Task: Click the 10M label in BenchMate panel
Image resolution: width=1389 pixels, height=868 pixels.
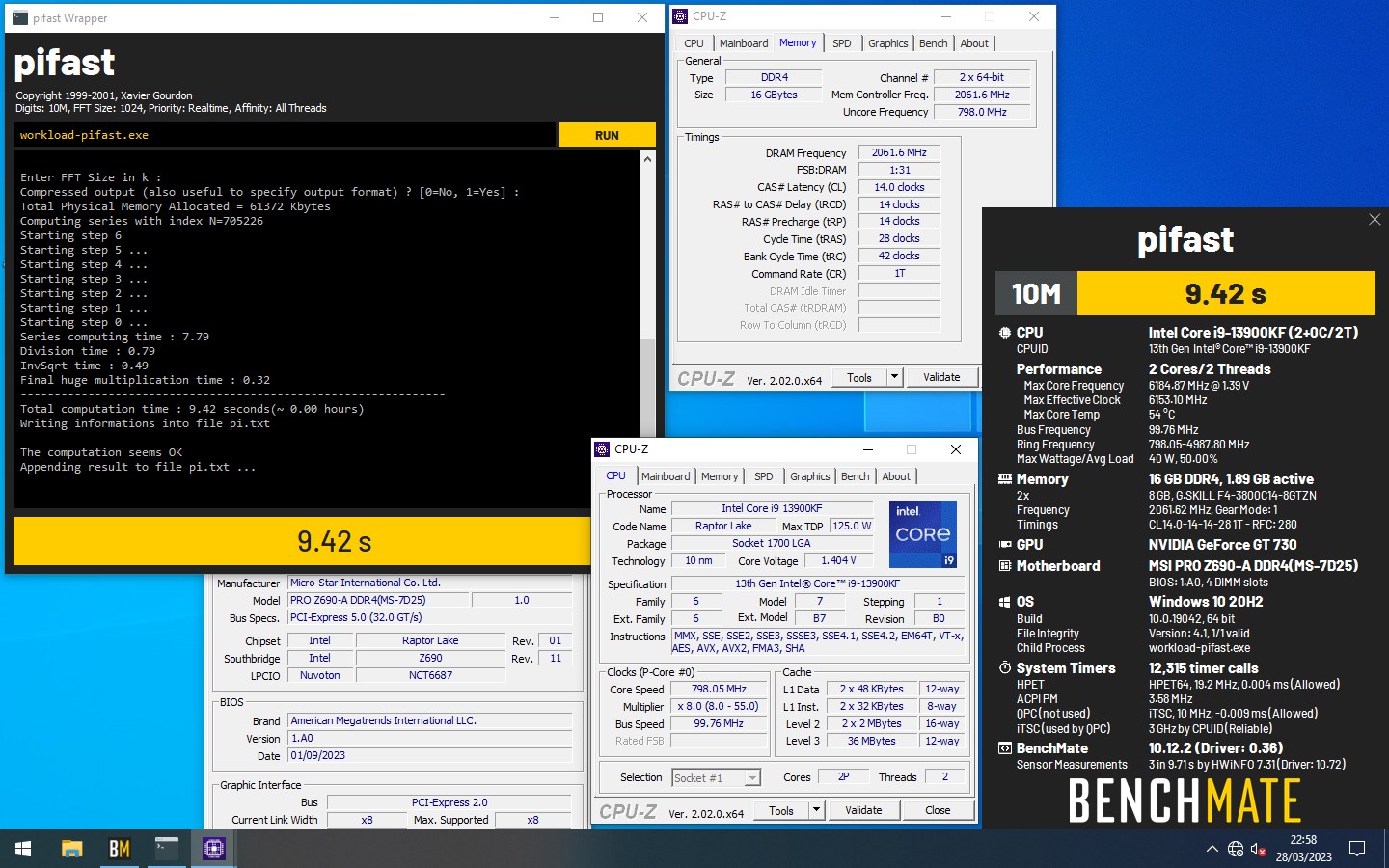Action: click(1036, 293)
